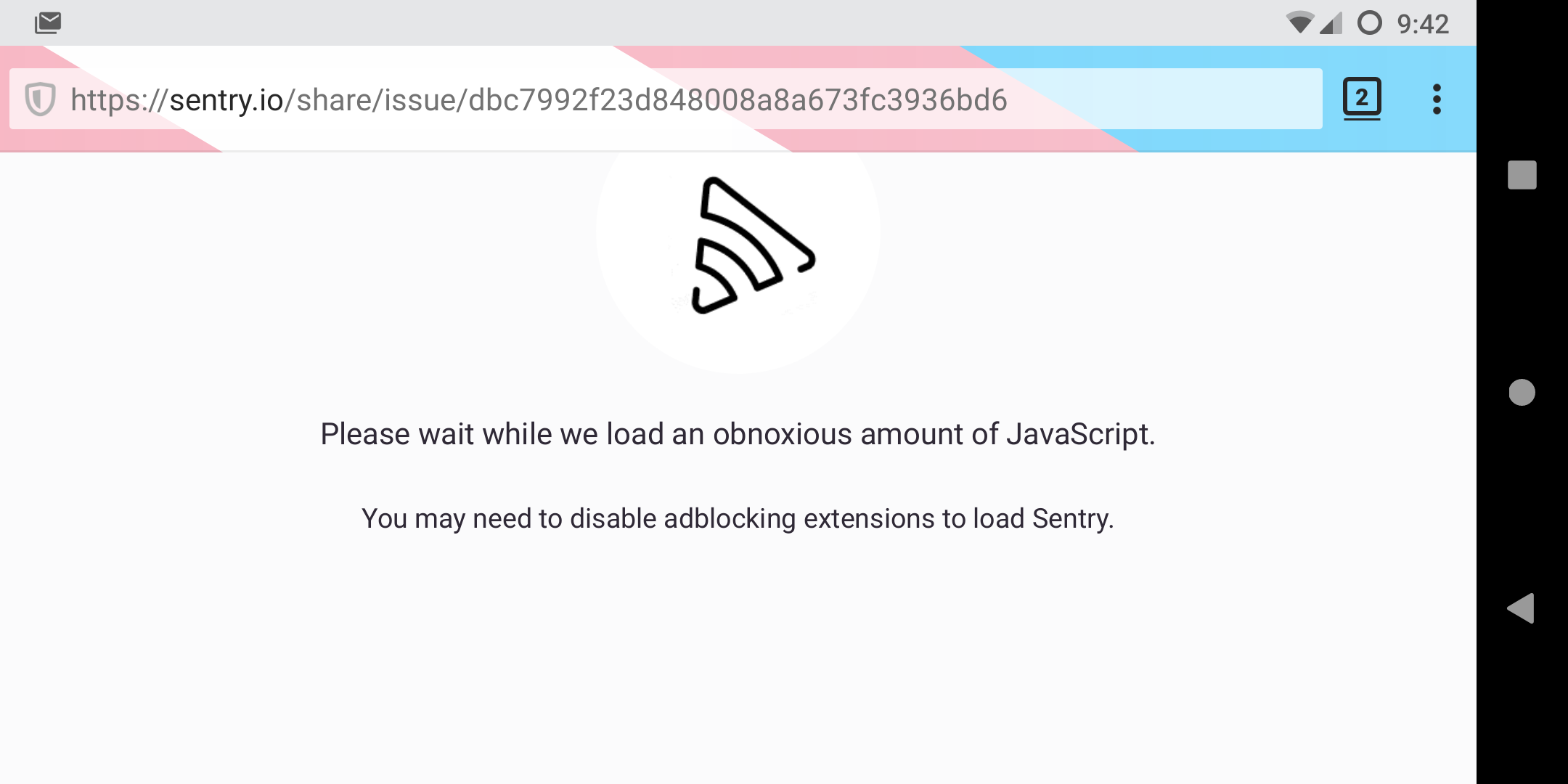Focus the address bar with the sentry.io URL

(x=1161, y=99)
